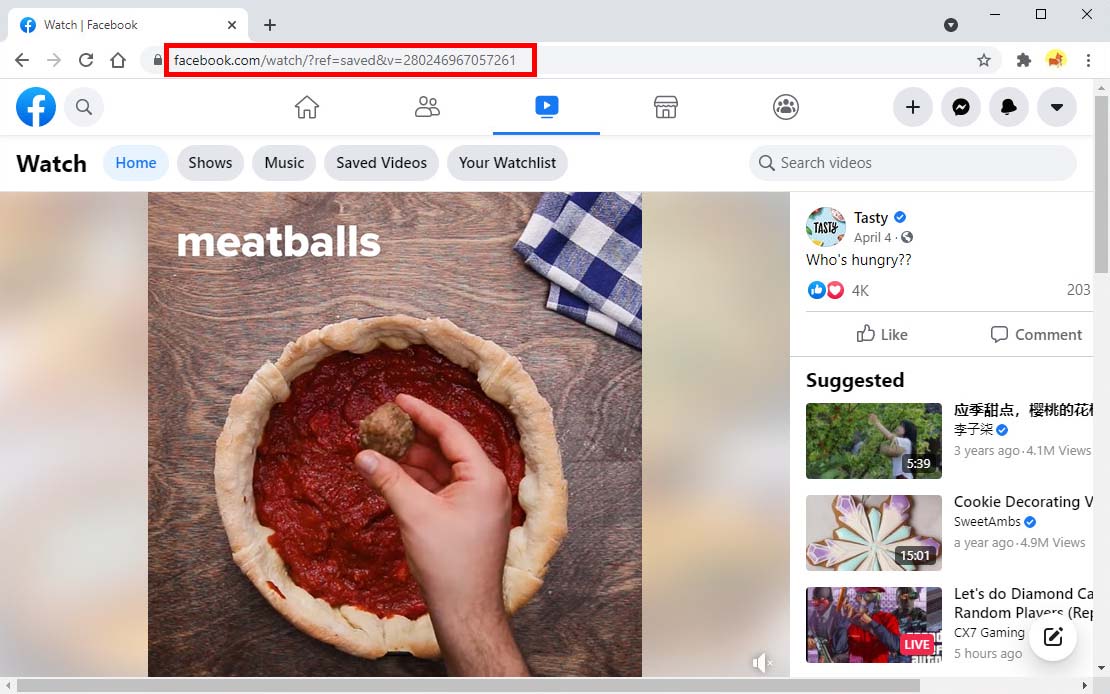Open the Tasty page name link
Screen dimensions: 1110x694
(x=871, y=217)
